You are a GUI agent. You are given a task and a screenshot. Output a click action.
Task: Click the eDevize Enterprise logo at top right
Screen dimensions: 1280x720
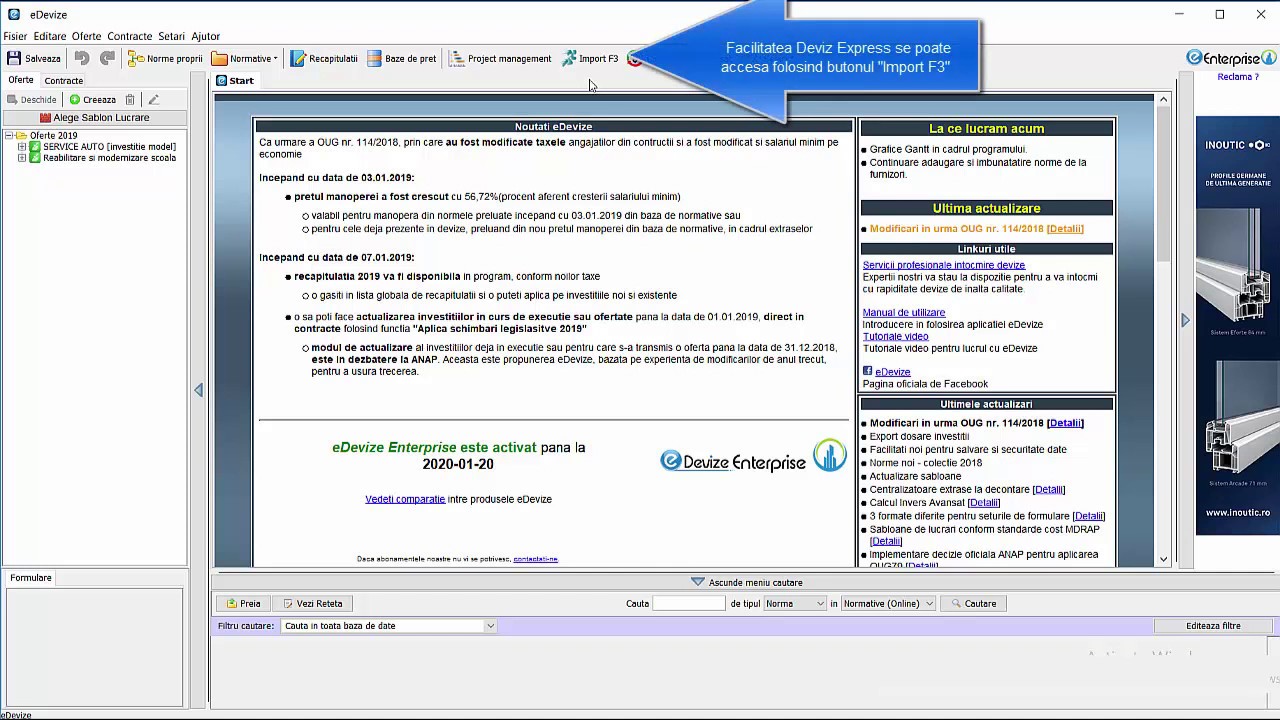(x=1231, y=59)
